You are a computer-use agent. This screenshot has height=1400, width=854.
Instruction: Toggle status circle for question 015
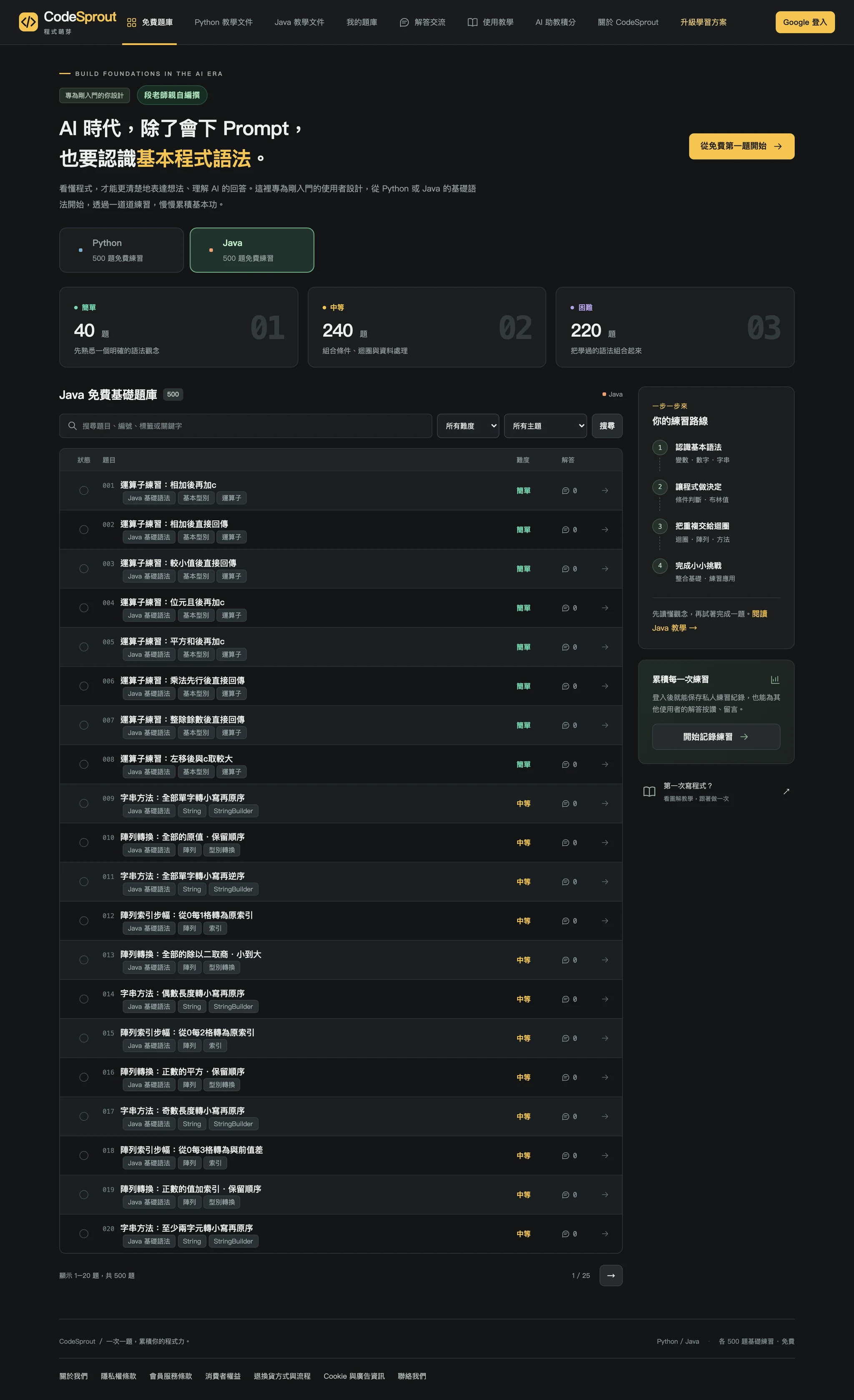[83, 1038]
